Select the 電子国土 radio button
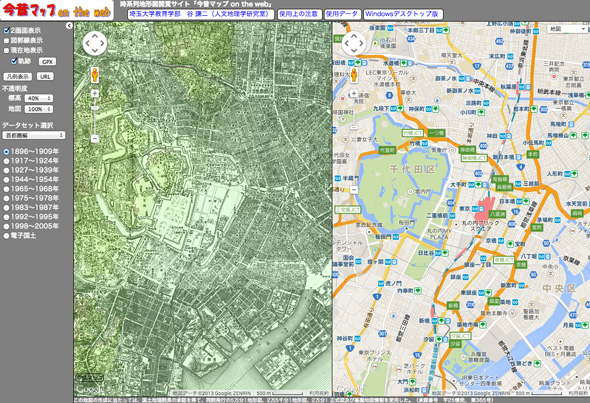 point(6,236)
